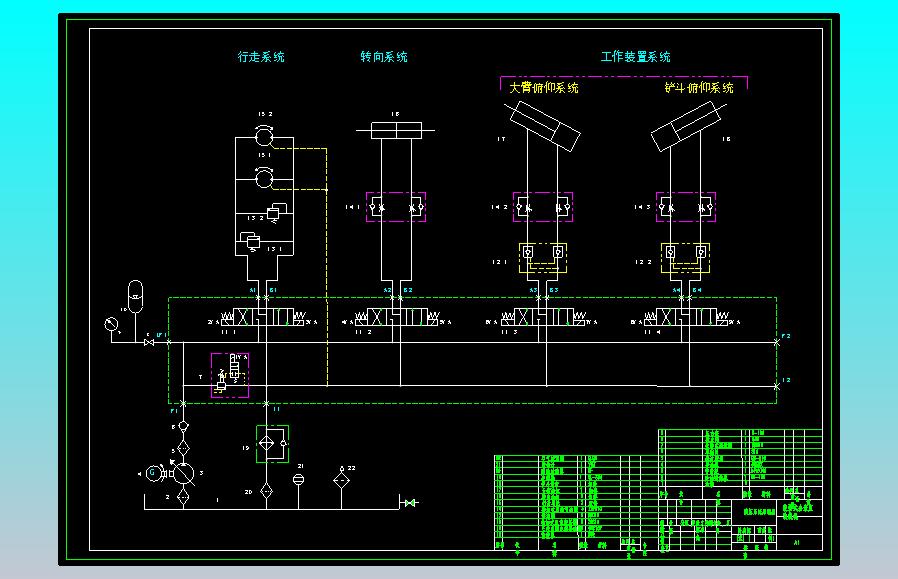Click the green title block table
898x579 pixels.
point(658,490)
